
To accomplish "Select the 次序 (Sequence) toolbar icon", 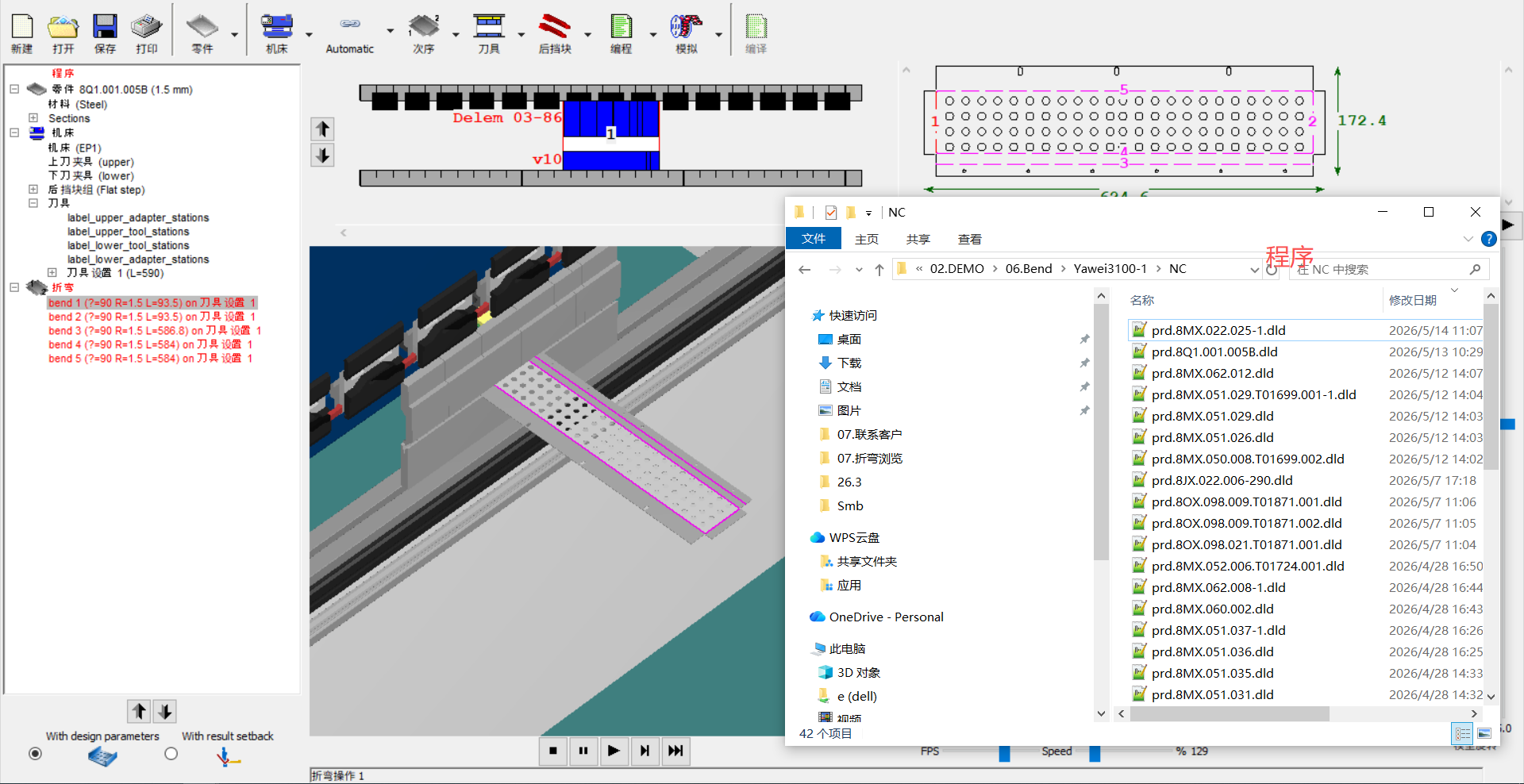I will pos(424,27).
